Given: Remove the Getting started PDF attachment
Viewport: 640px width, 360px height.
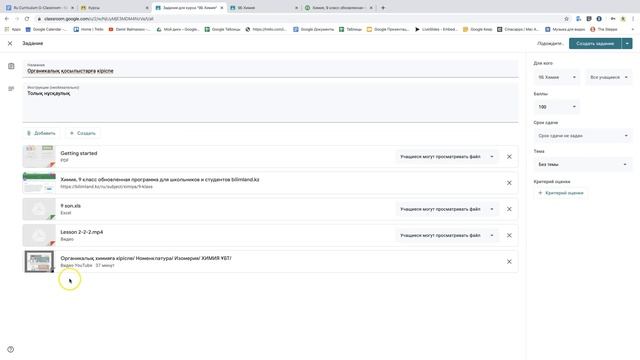Looking at the screenshot, I should tap(509, 157).
